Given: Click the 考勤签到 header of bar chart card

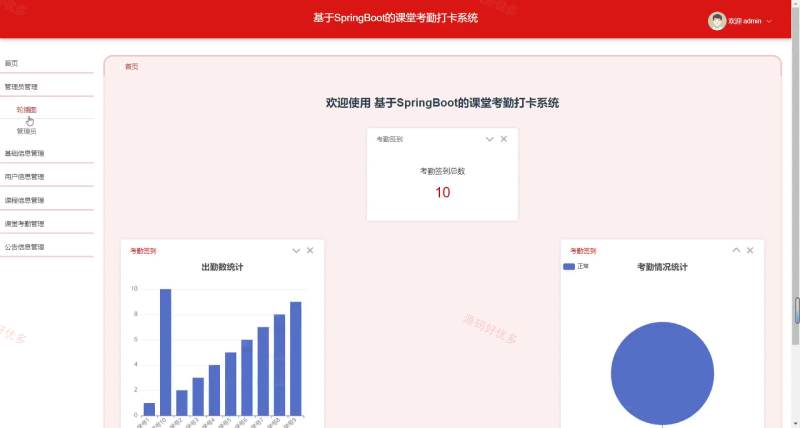Looking at the screenshot, I should pyautogui.click(x=143, y=251).
